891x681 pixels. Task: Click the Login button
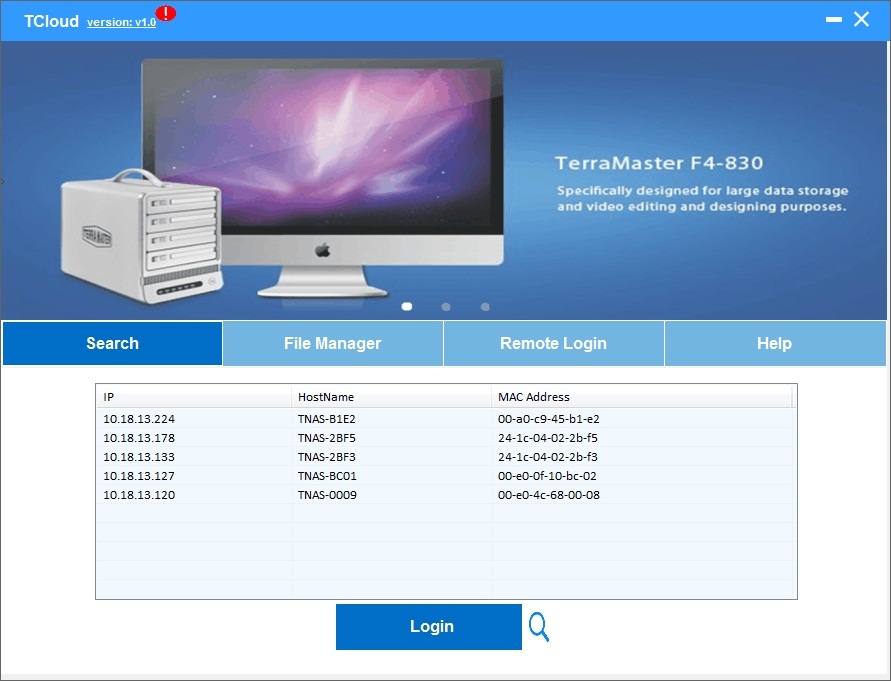pos(428,626)
